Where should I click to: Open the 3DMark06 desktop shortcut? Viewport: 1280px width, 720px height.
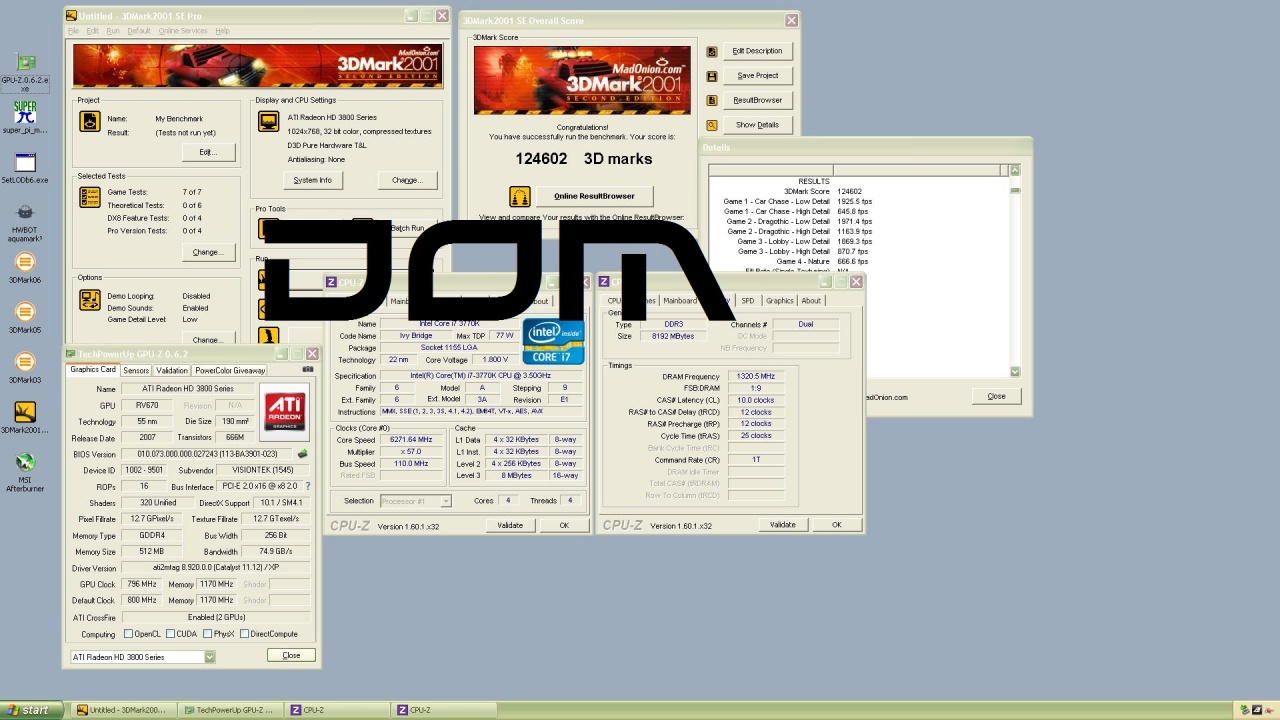(x=25, y=263)
